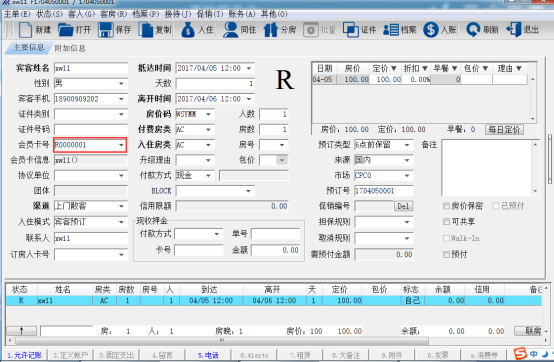
Task: Enable the 可共享 checkbox
Action: coord(446,221)
